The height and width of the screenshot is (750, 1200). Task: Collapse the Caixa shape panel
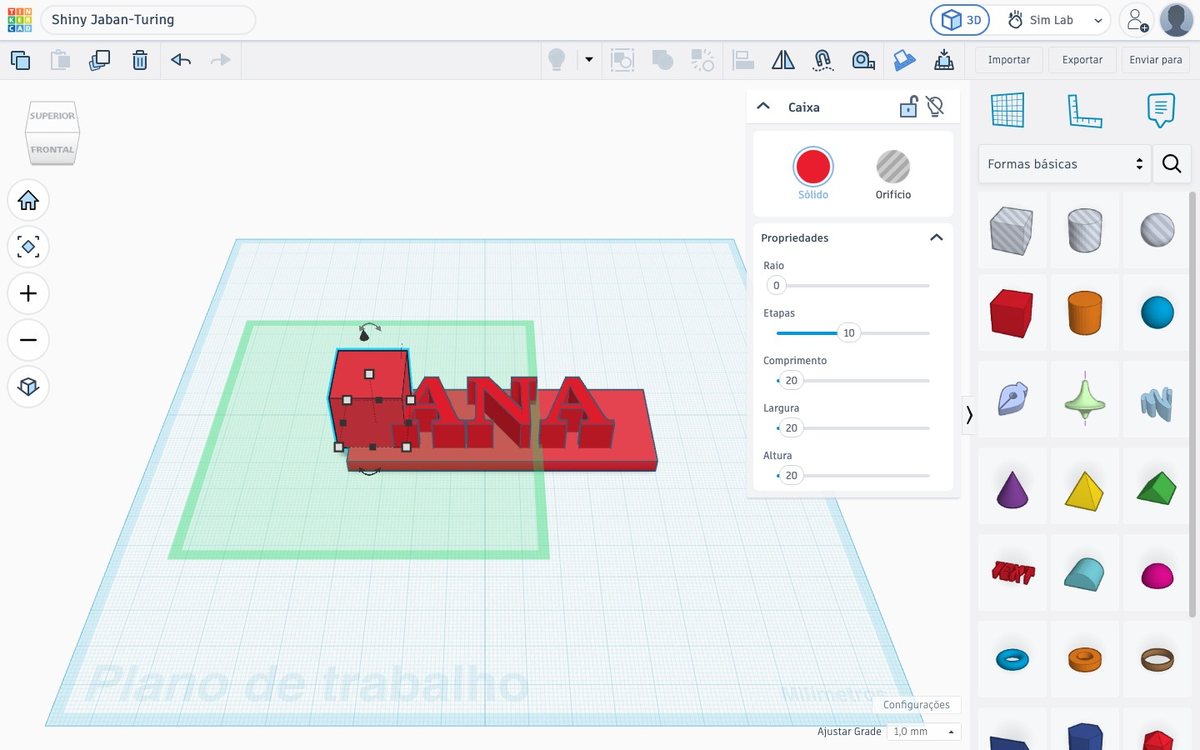tap(763, 106)
